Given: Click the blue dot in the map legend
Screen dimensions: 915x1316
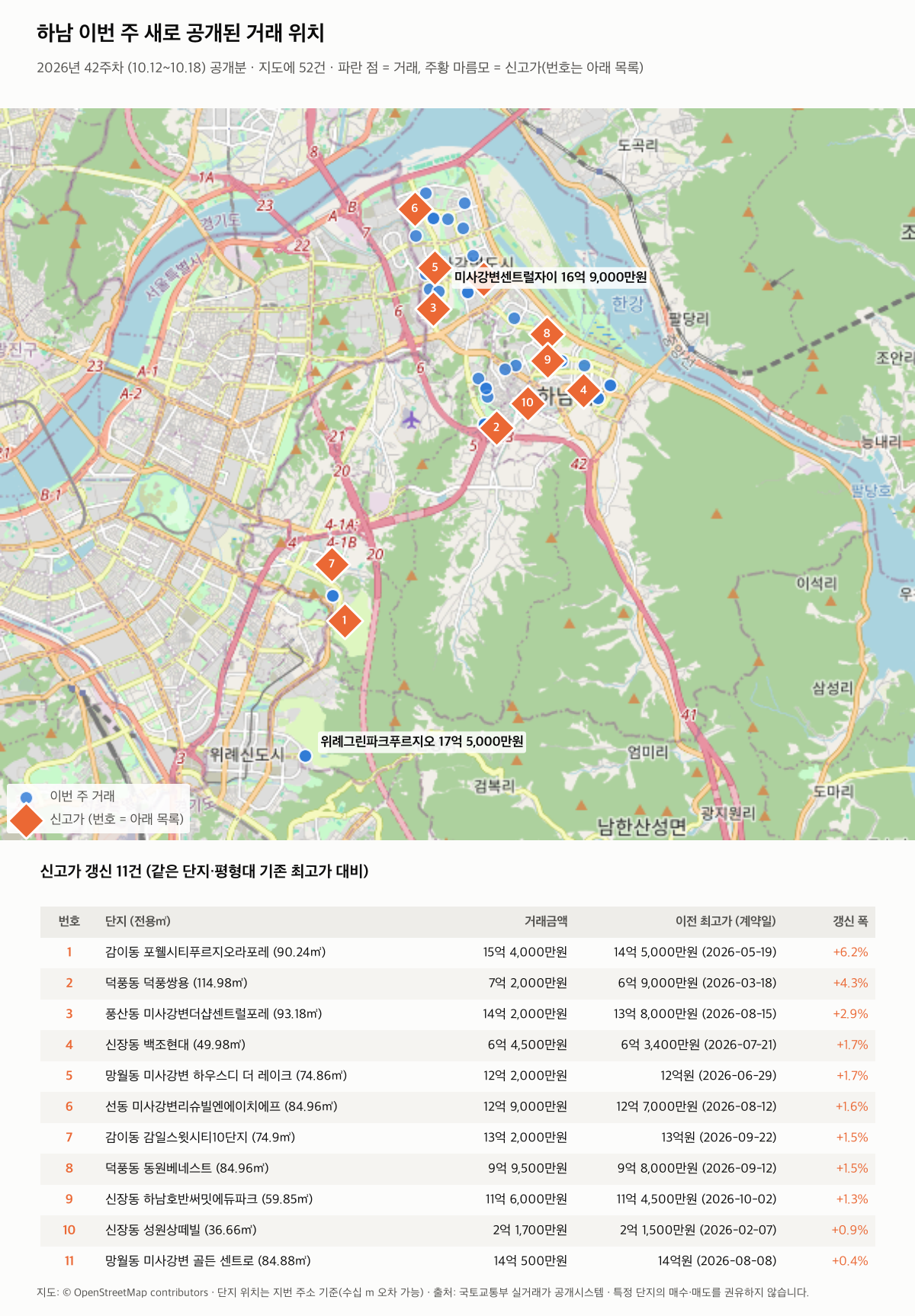Looking at the screenshot, I should click(27, 797).
